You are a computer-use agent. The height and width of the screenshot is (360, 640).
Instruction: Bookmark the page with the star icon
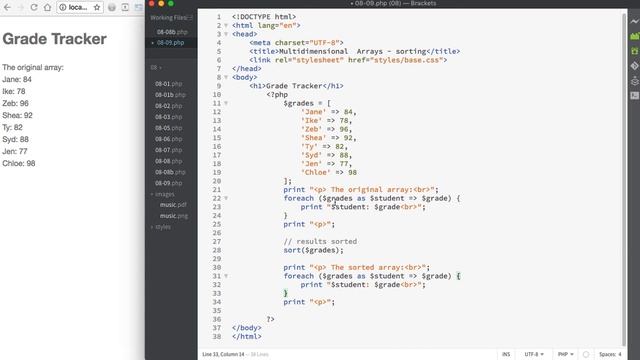pyautogui.click(x=97, y=7)
